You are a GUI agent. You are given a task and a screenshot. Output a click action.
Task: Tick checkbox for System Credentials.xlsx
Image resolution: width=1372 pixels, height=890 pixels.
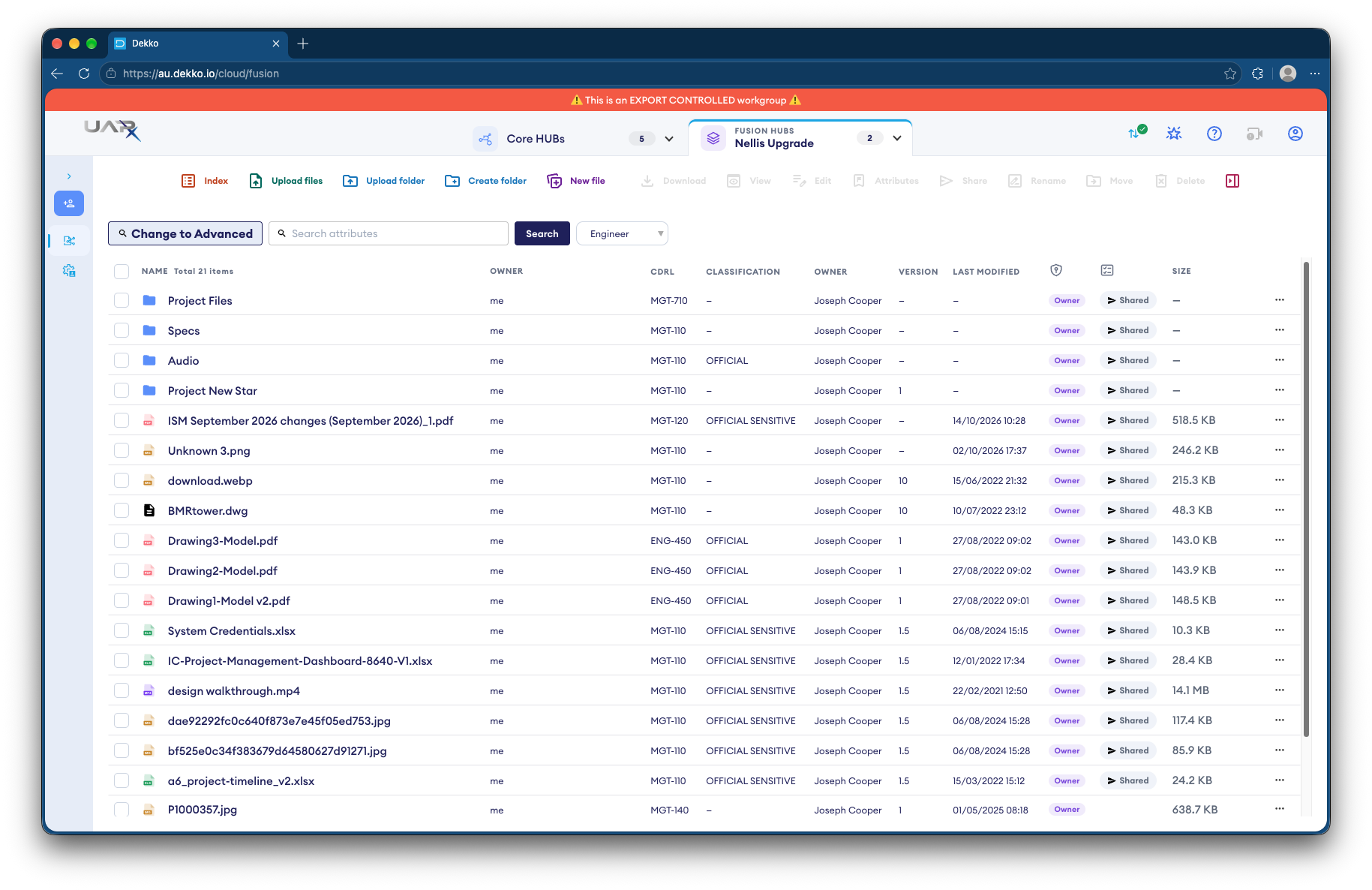[x=122, y=630]
